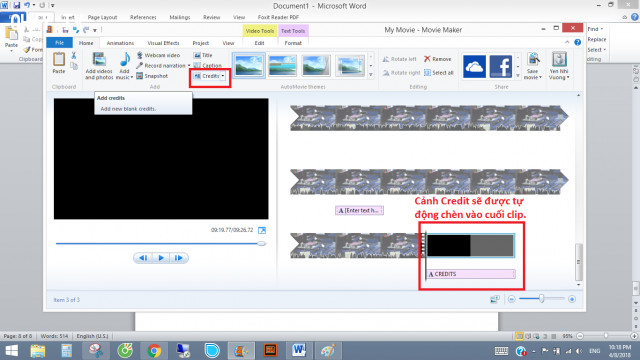Viewport: 640px width, 360px height.
Task: Click Select all in Editing group
Action: pyautogui.click(x=439, y=73)
